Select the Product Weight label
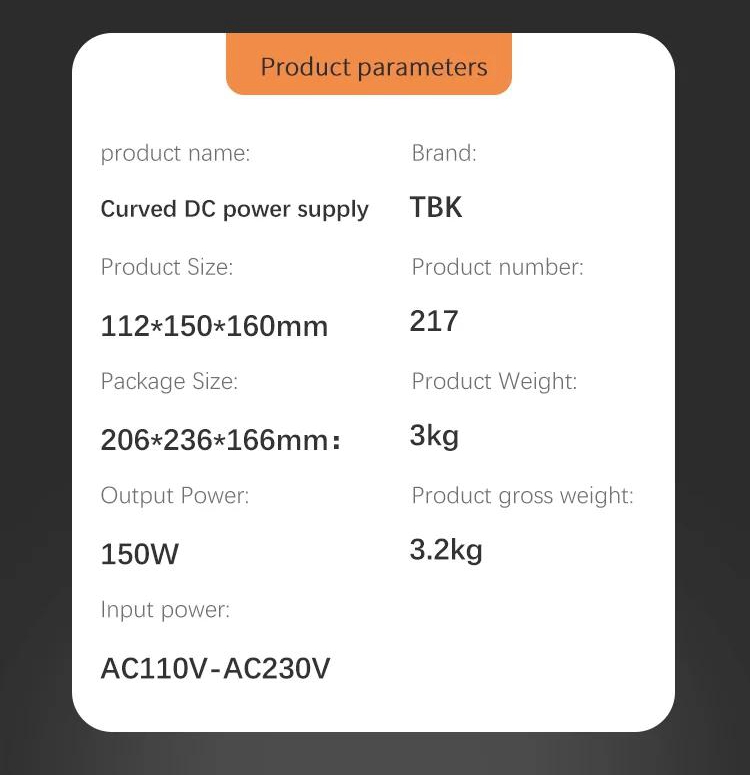This screenshot has height=775, width=750. [494, 382]
